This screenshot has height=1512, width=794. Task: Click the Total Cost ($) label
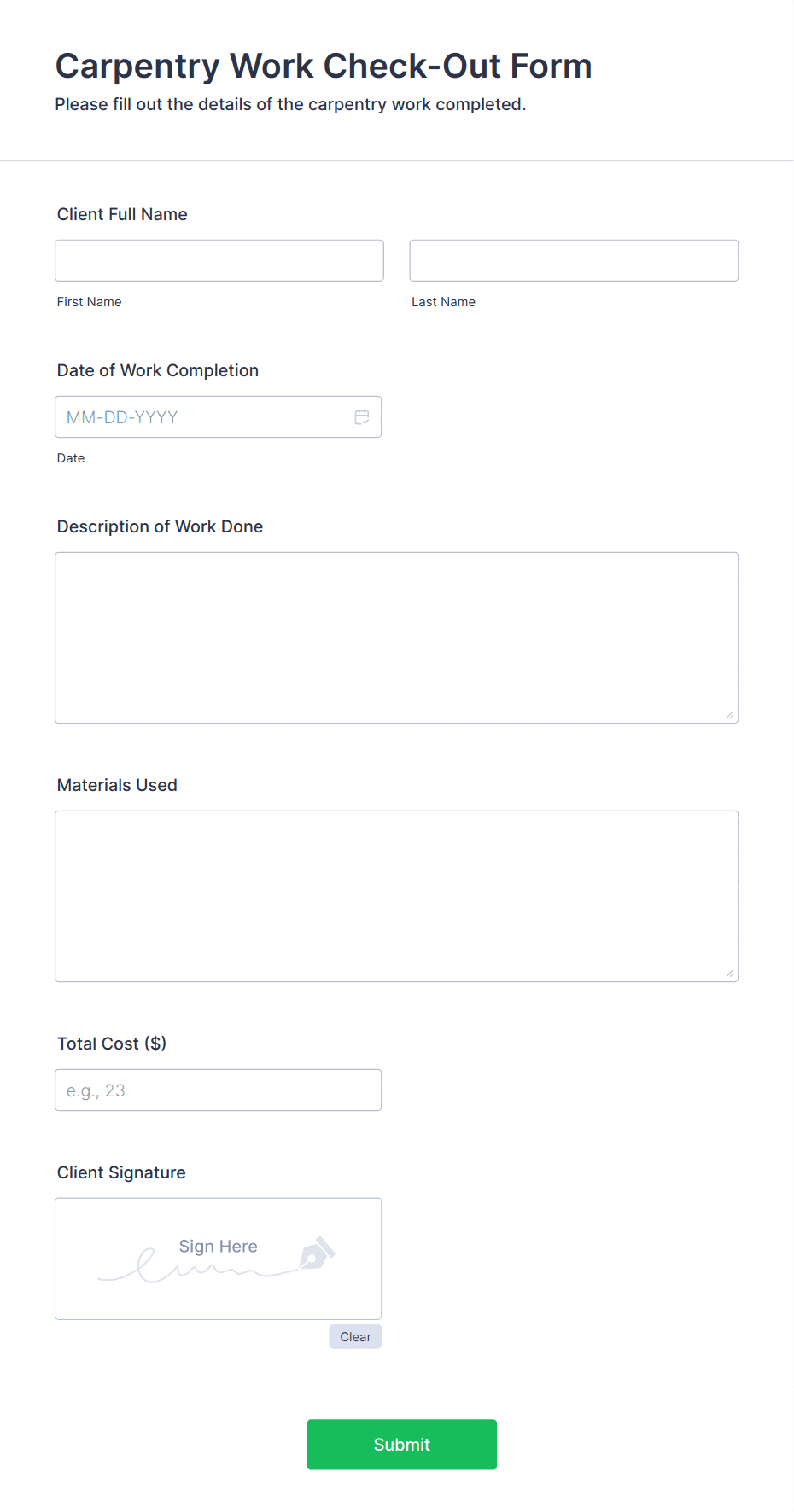[x=112, y=1044]
